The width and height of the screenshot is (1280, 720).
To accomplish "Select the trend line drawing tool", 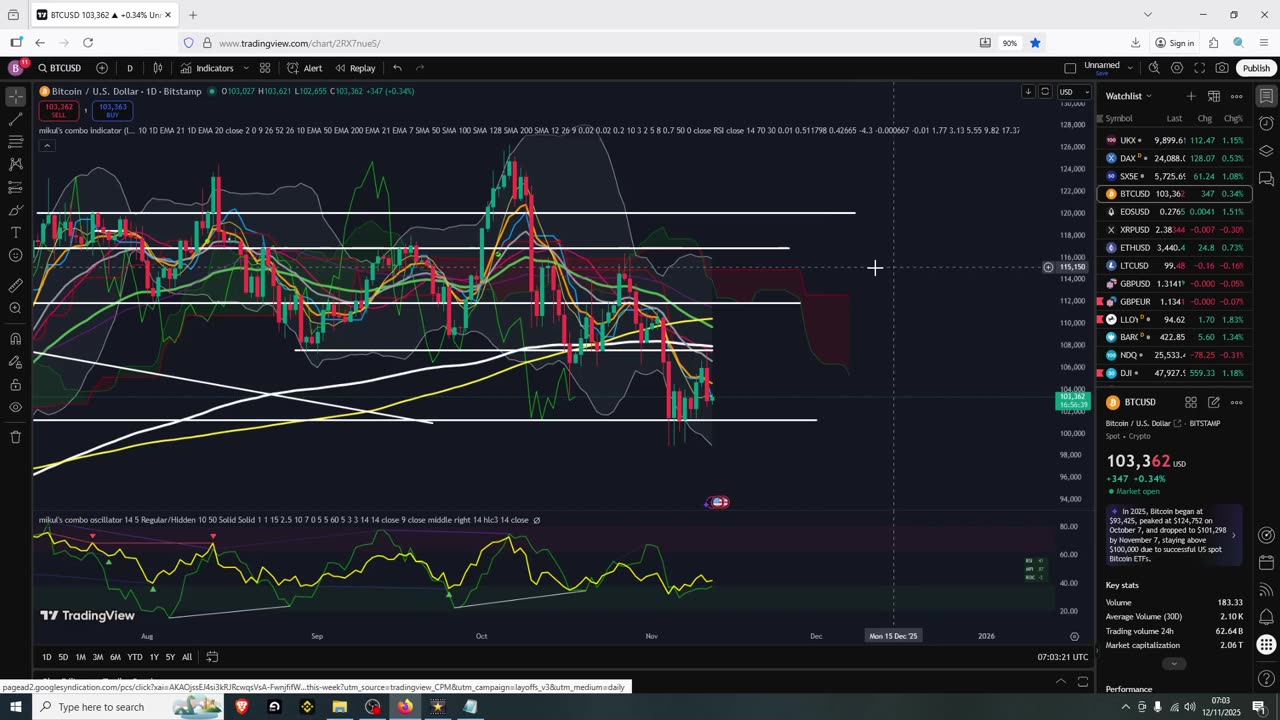I will pyautogui.click(x=15, y=119).
